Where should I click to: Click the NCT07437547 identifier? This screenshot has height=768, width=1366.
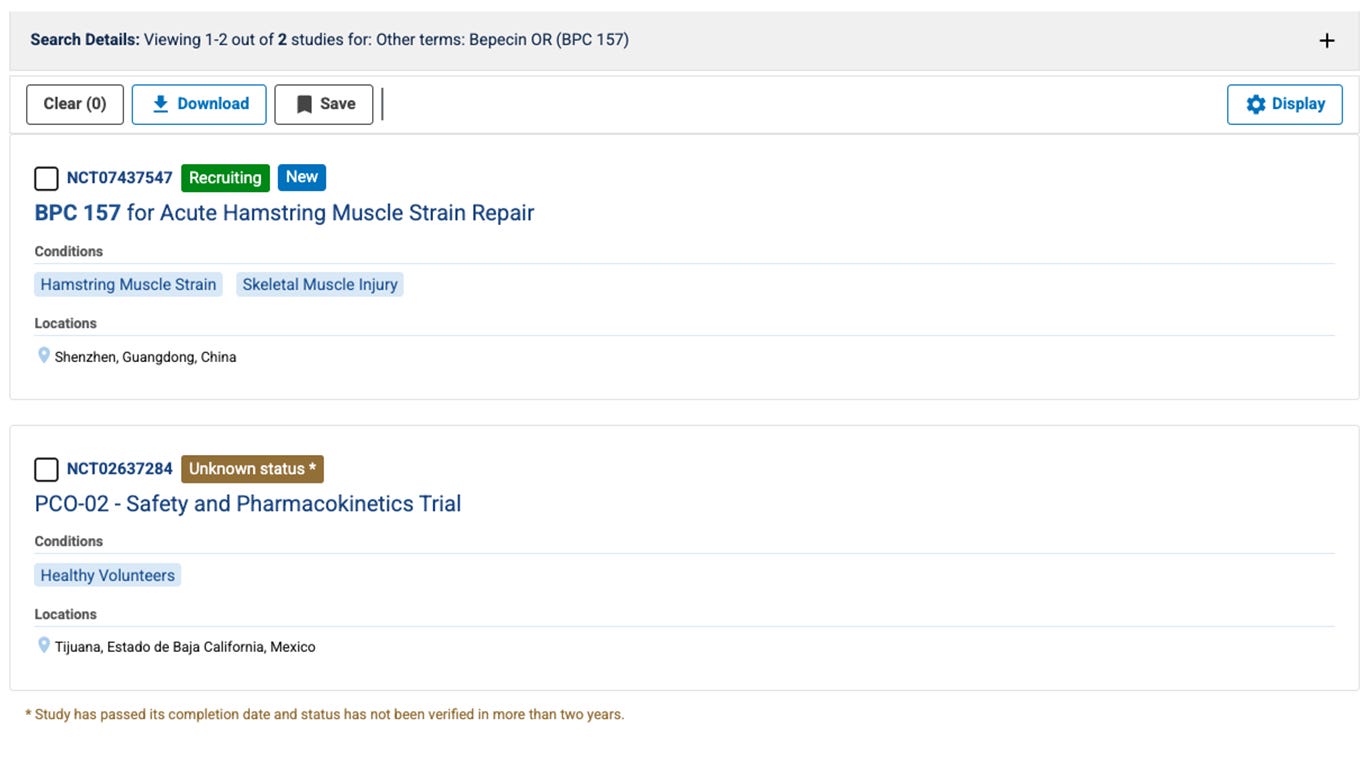pyautogui.click(x=120, y=178)
